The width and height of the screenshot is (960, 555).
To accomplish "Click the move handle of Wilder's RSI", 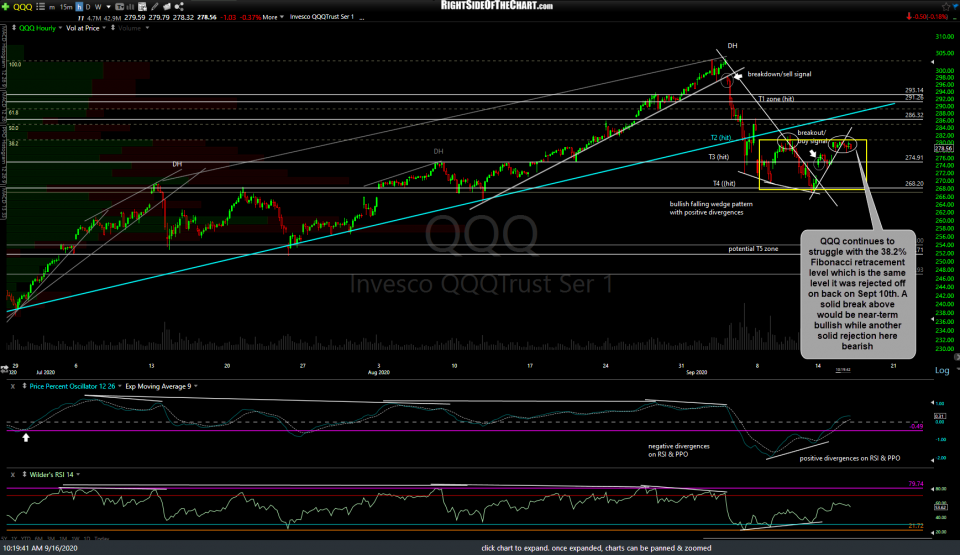I will (24, 475).
